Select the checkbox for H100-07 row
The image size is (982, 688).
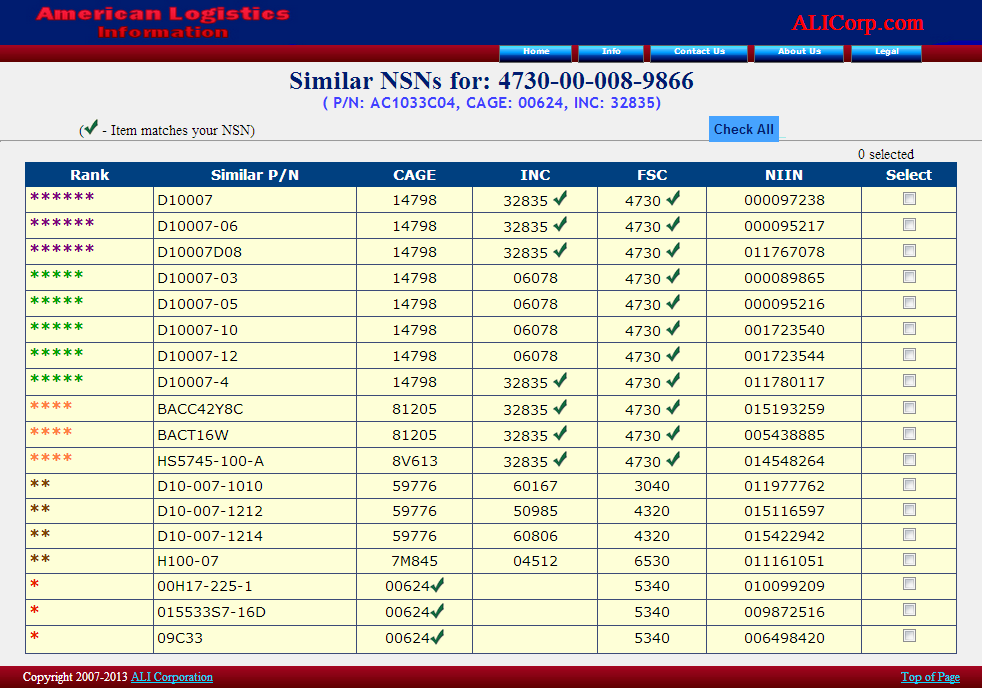pos(909,559)
